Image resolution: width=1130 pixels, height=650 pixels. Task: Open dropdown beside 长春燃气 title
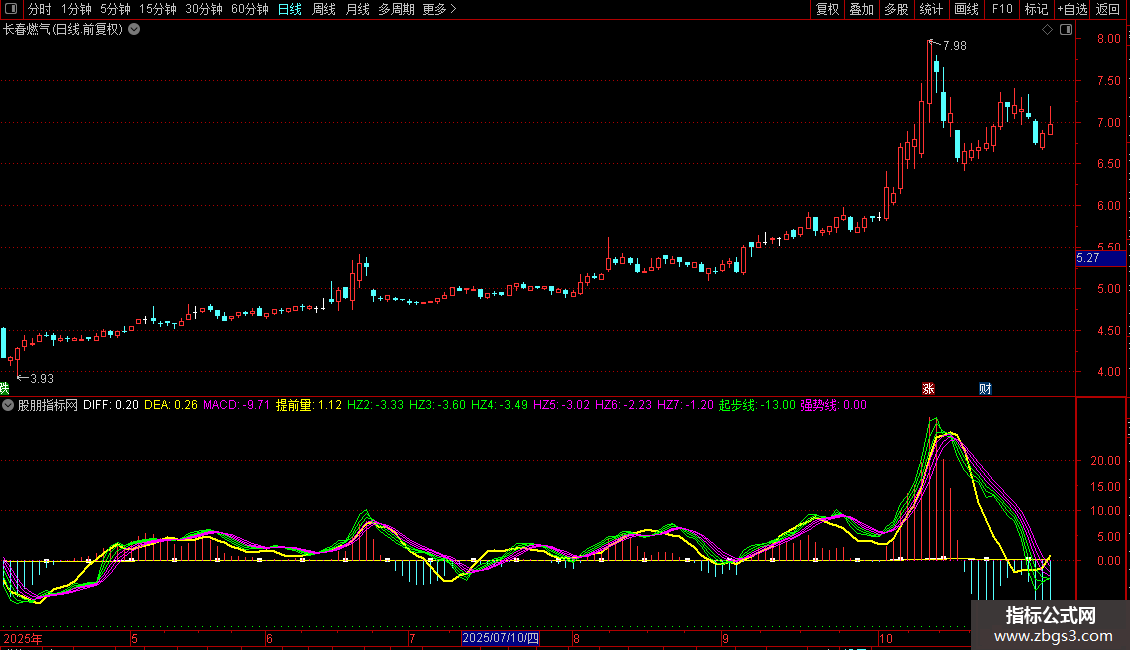134,30
